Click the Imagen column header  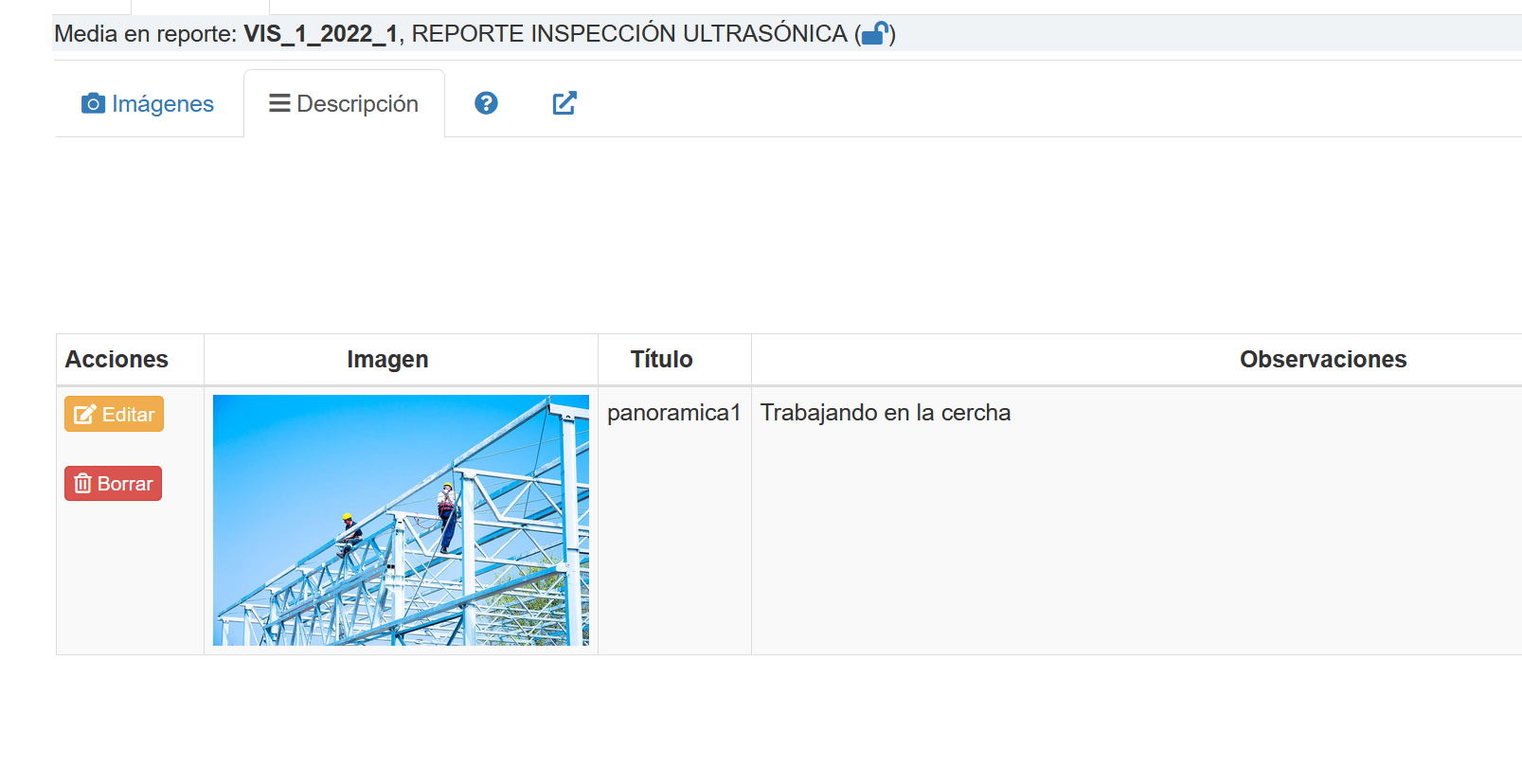point(387,360)
